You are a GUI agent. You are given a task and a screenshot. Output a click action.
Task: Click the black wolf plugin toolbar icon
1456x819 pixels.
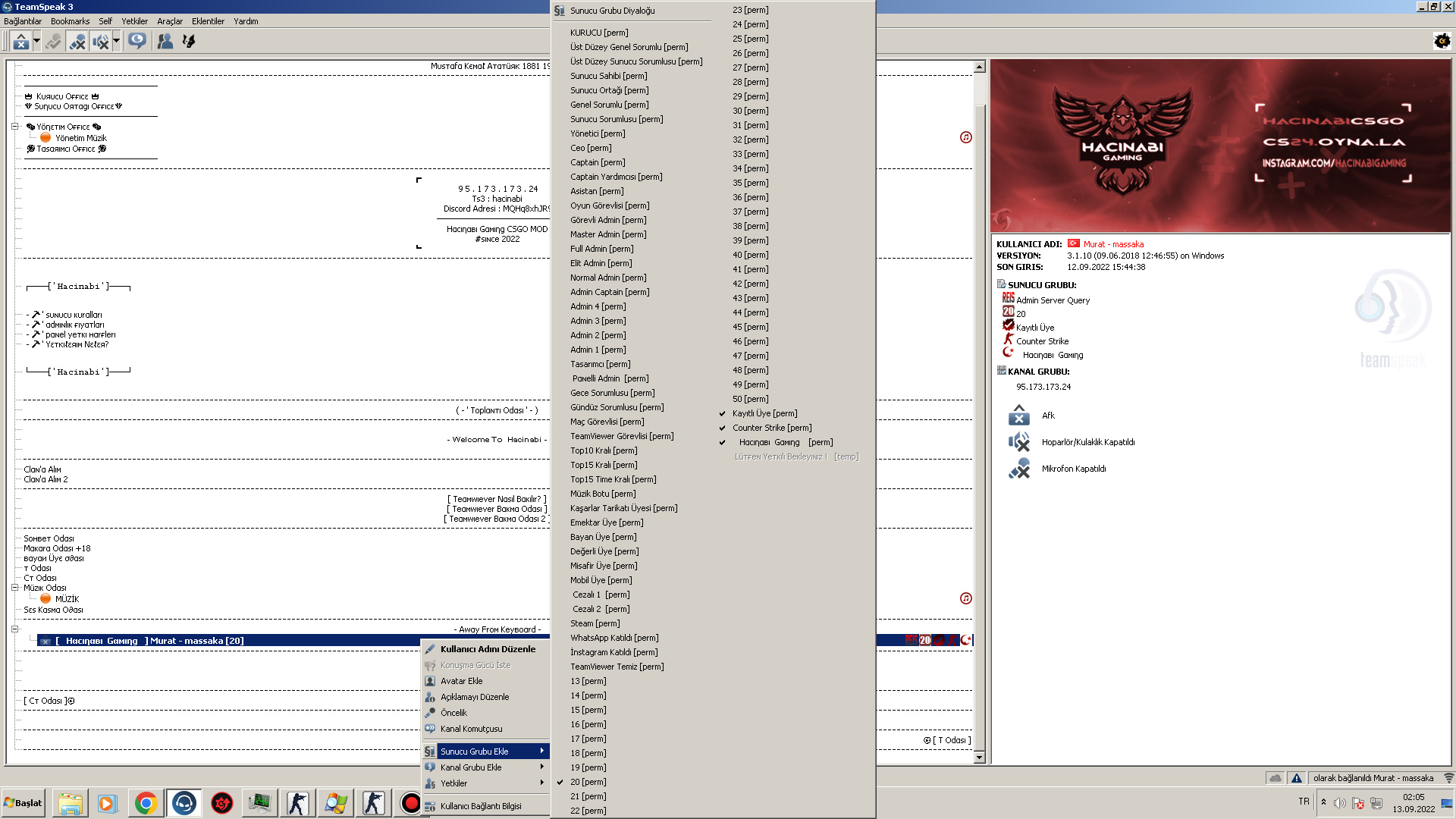[x=189, y=42]
